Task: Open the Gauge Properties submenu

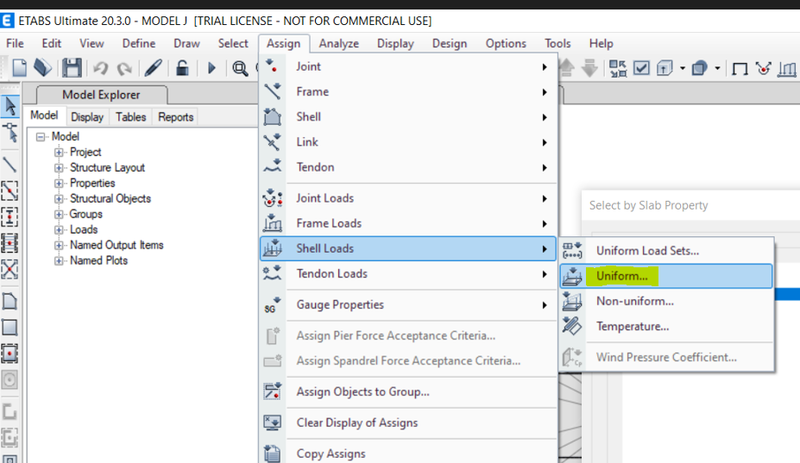Action: [408, 305]
